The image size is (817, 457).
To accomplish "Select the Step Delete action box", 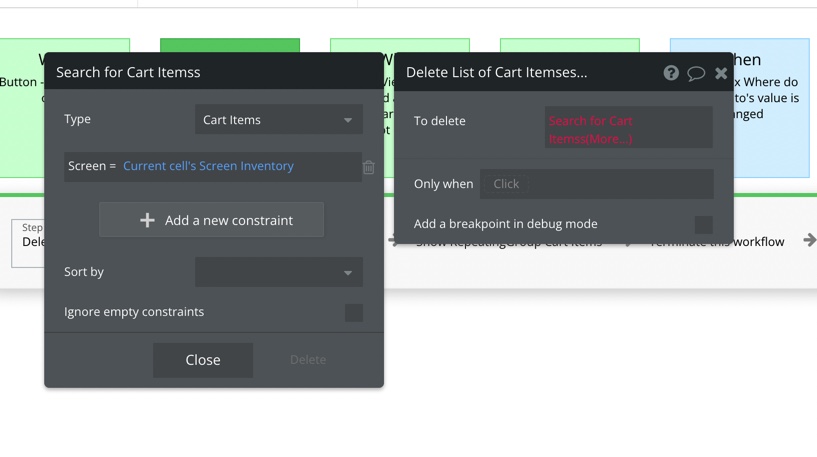I will click(x=28, y=243).
